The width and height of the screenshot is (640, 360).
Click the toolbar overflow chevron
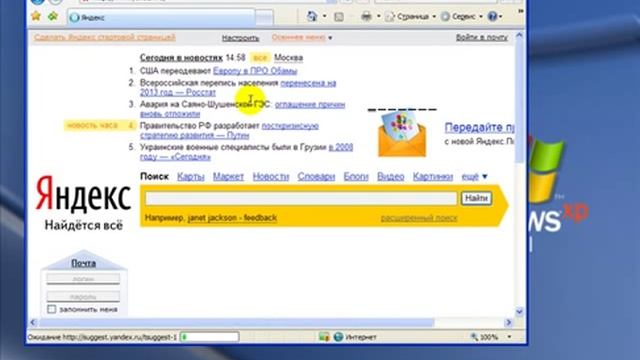coord(520,11)
